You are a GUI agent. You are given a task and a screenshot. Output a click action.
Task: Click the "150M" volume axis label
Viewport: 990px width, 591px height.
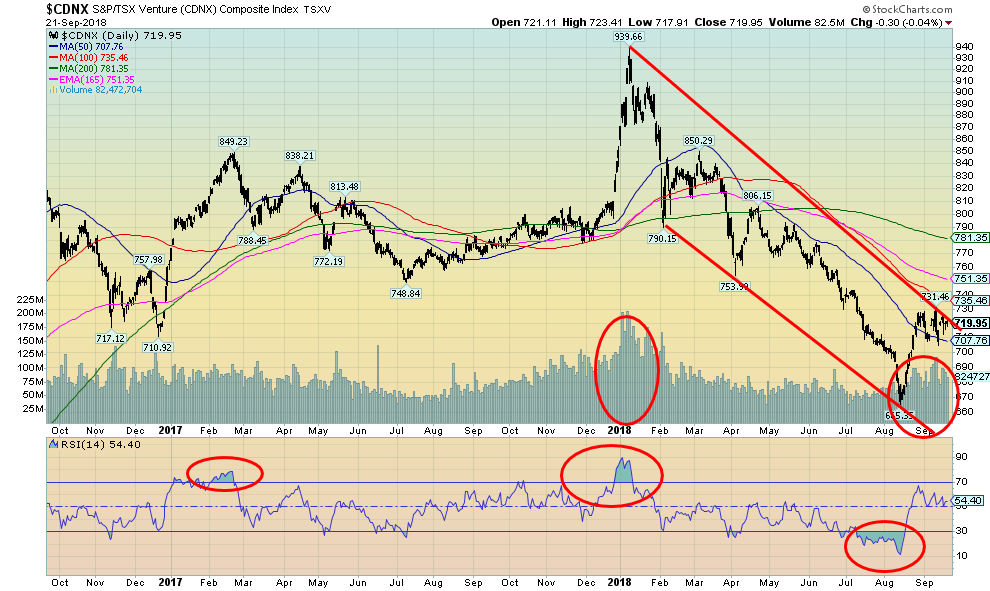[x=31, y=340]
